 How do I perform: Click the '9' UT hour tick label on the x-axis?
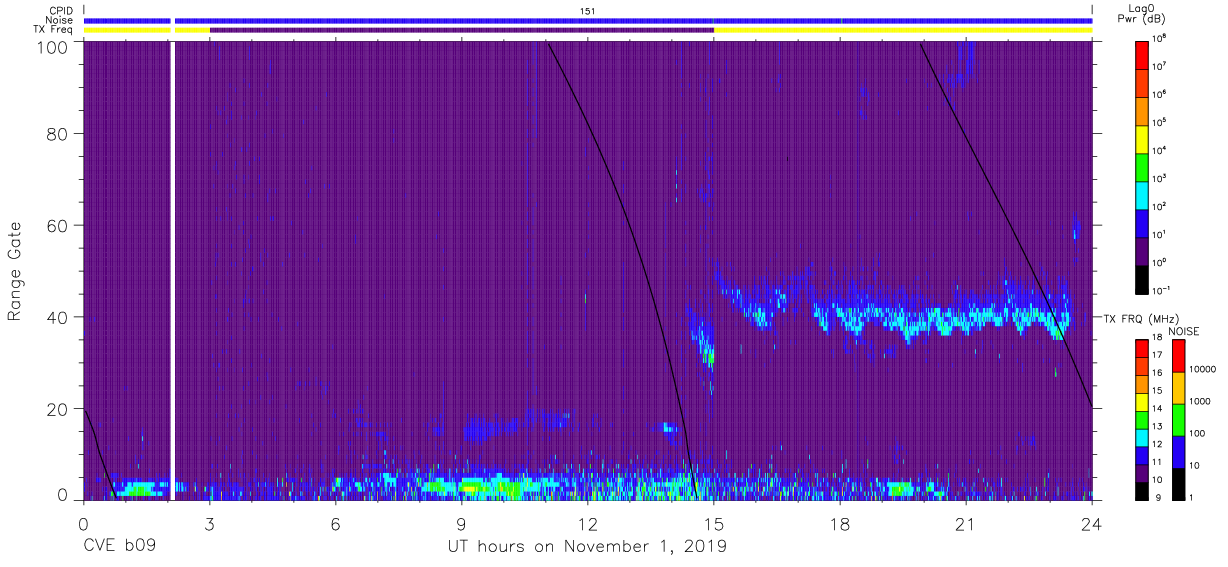click(461, 524)
